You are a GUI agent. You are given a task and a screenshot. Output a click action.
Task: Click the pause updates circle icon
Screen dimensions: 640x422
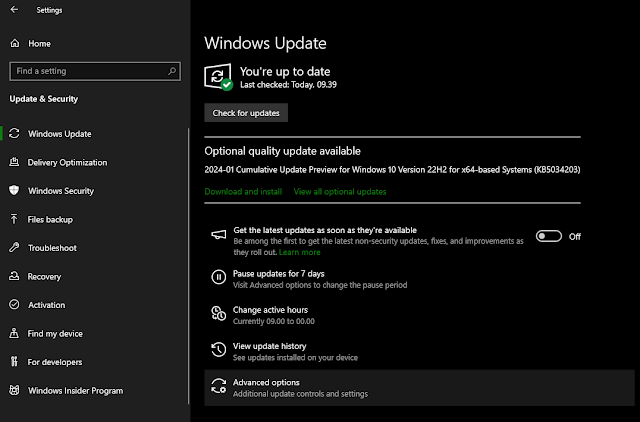pyautogui.click(x=219, y=277)
